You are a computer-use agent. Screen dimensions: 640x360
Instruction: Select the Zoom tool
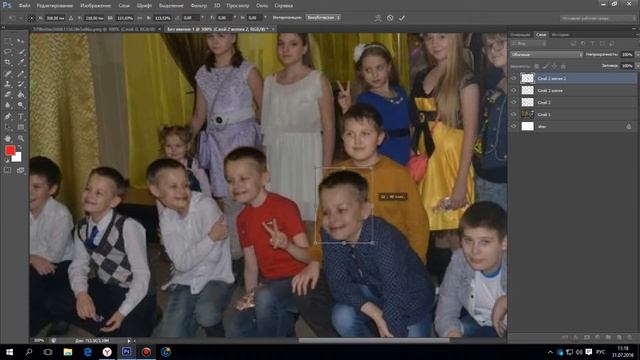20,138
